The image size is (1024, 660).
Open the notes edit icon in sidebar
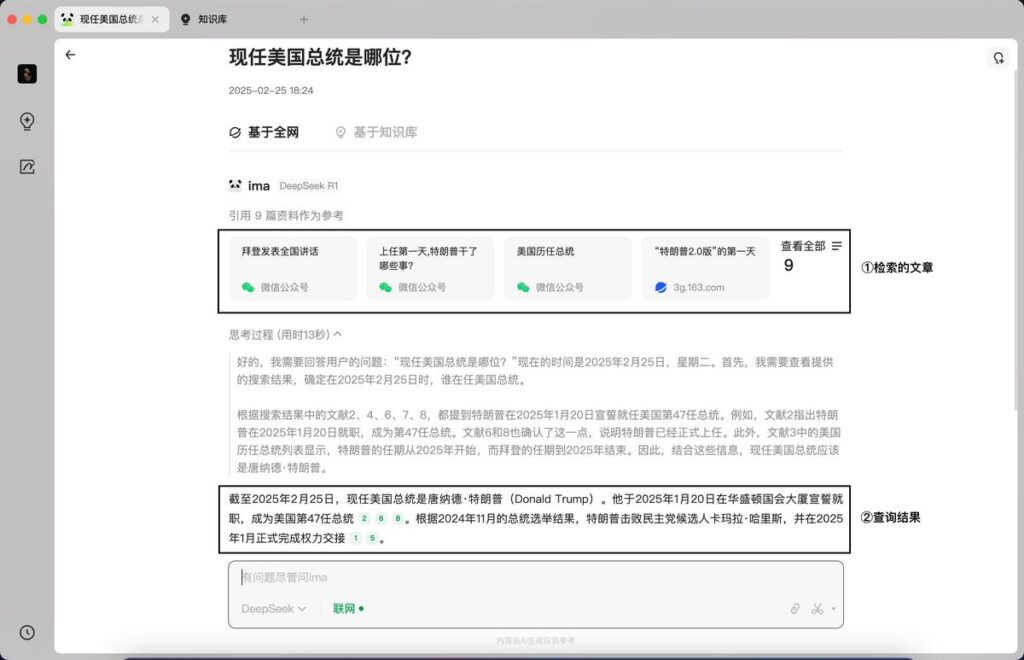(27, 167)
